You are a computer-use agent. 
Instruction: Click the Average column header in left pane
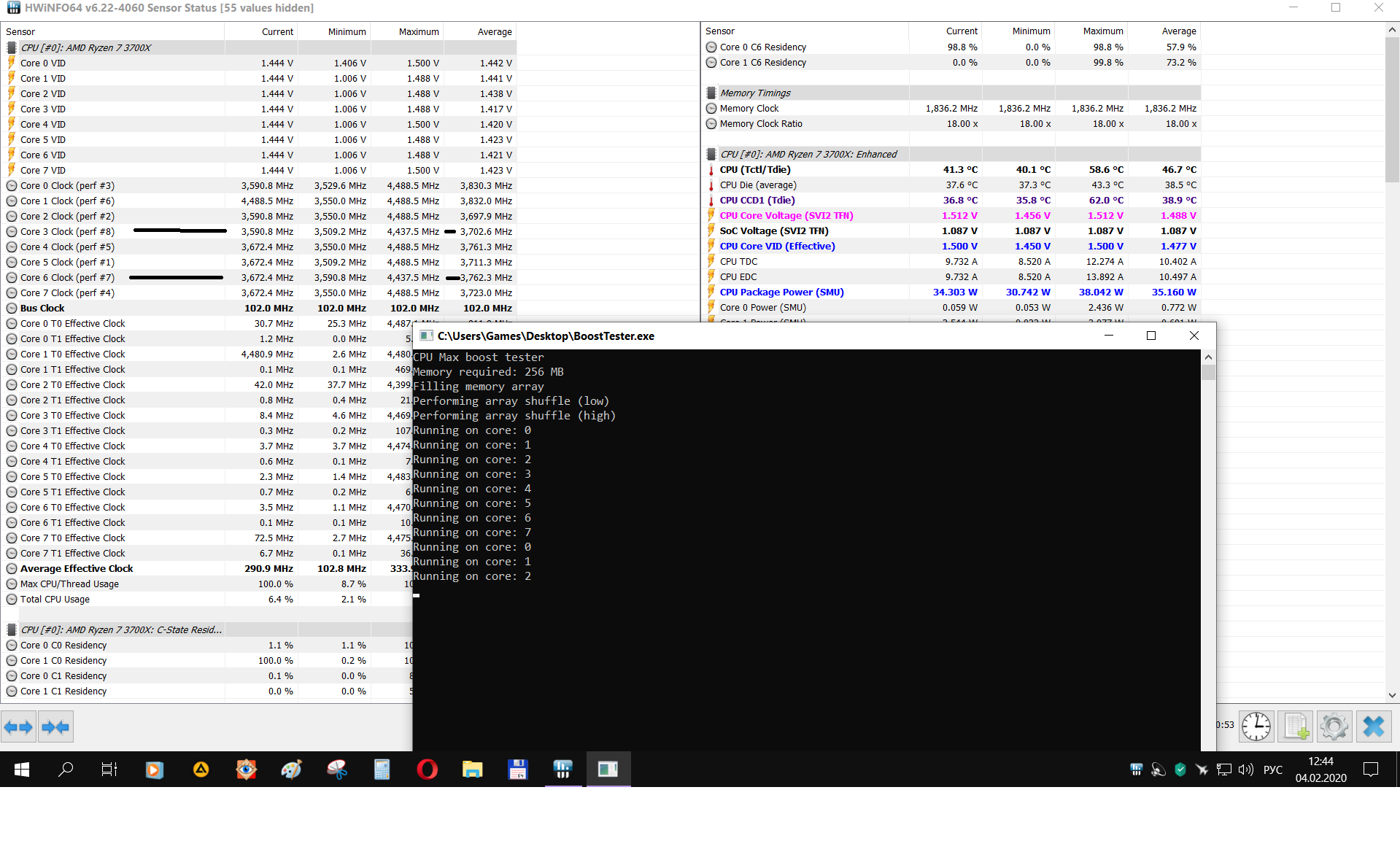[x=480, y=32]
